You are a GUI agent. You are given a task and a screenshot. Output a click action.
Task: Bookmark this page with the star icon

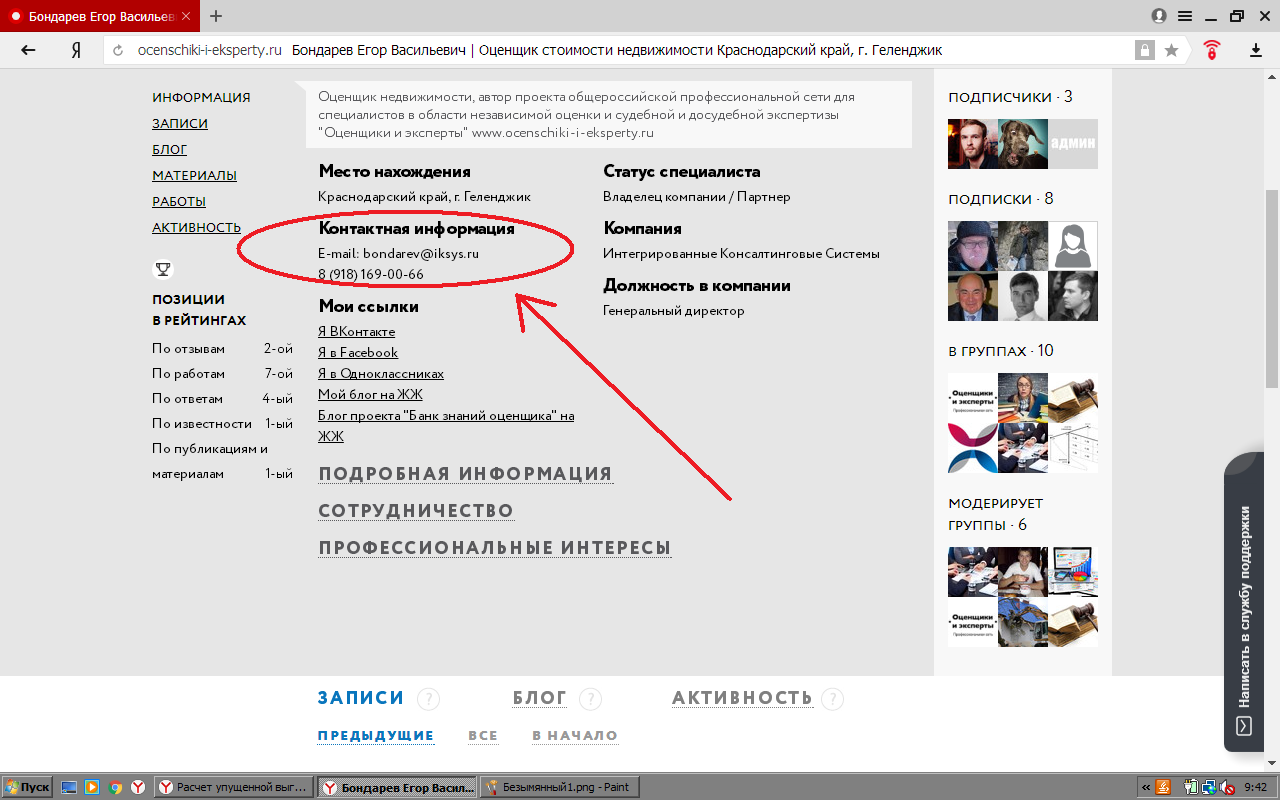pos(1171,50)
